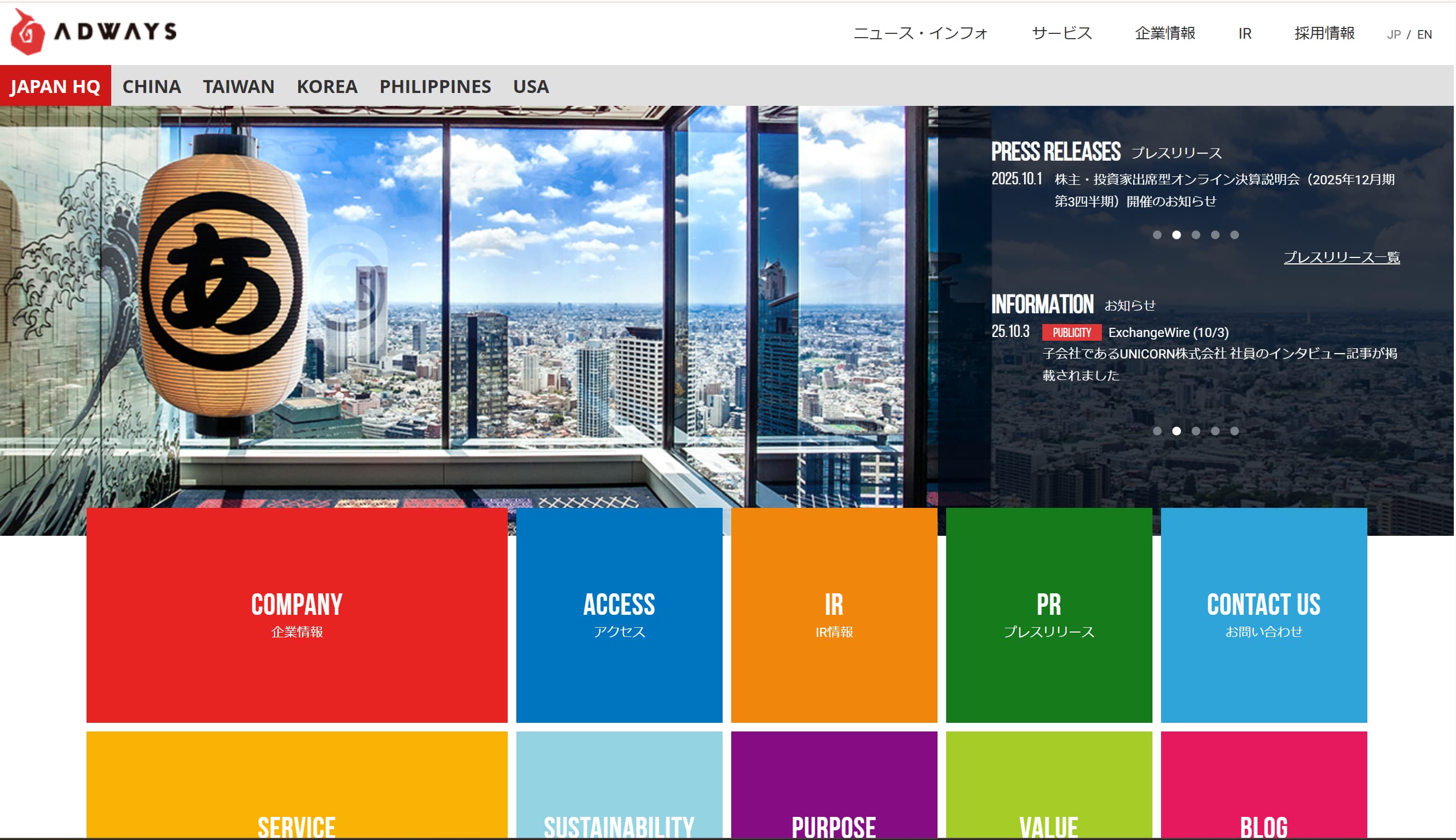Expand the ニュース・インフォ menu
This screenshot has width=1456, height=840.
click(x=920, y=33)
